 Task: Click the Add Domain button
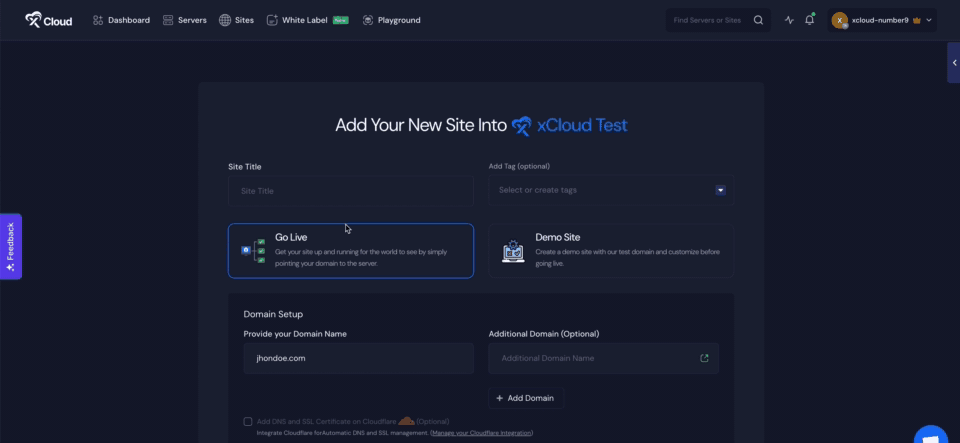(526, 398)
